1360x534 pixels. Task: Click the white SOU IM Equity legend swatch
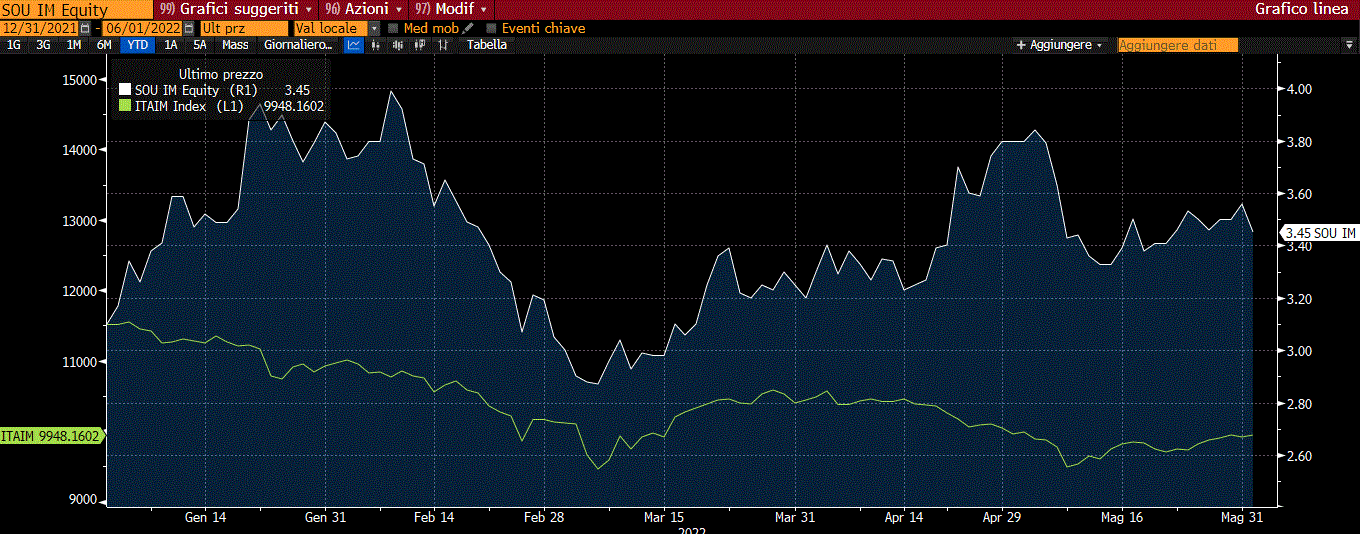tap(124, 90)
